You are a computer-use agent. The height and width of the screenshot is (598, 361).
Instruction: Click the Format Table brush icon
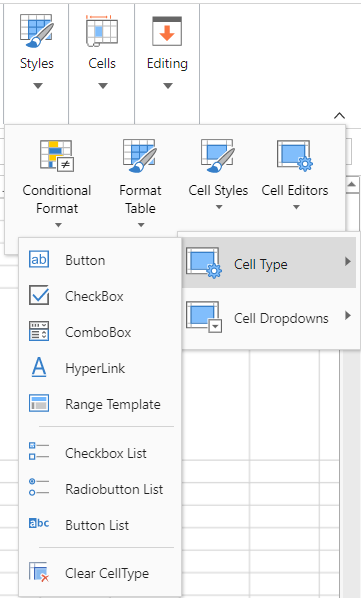click(x=139, y=156)
